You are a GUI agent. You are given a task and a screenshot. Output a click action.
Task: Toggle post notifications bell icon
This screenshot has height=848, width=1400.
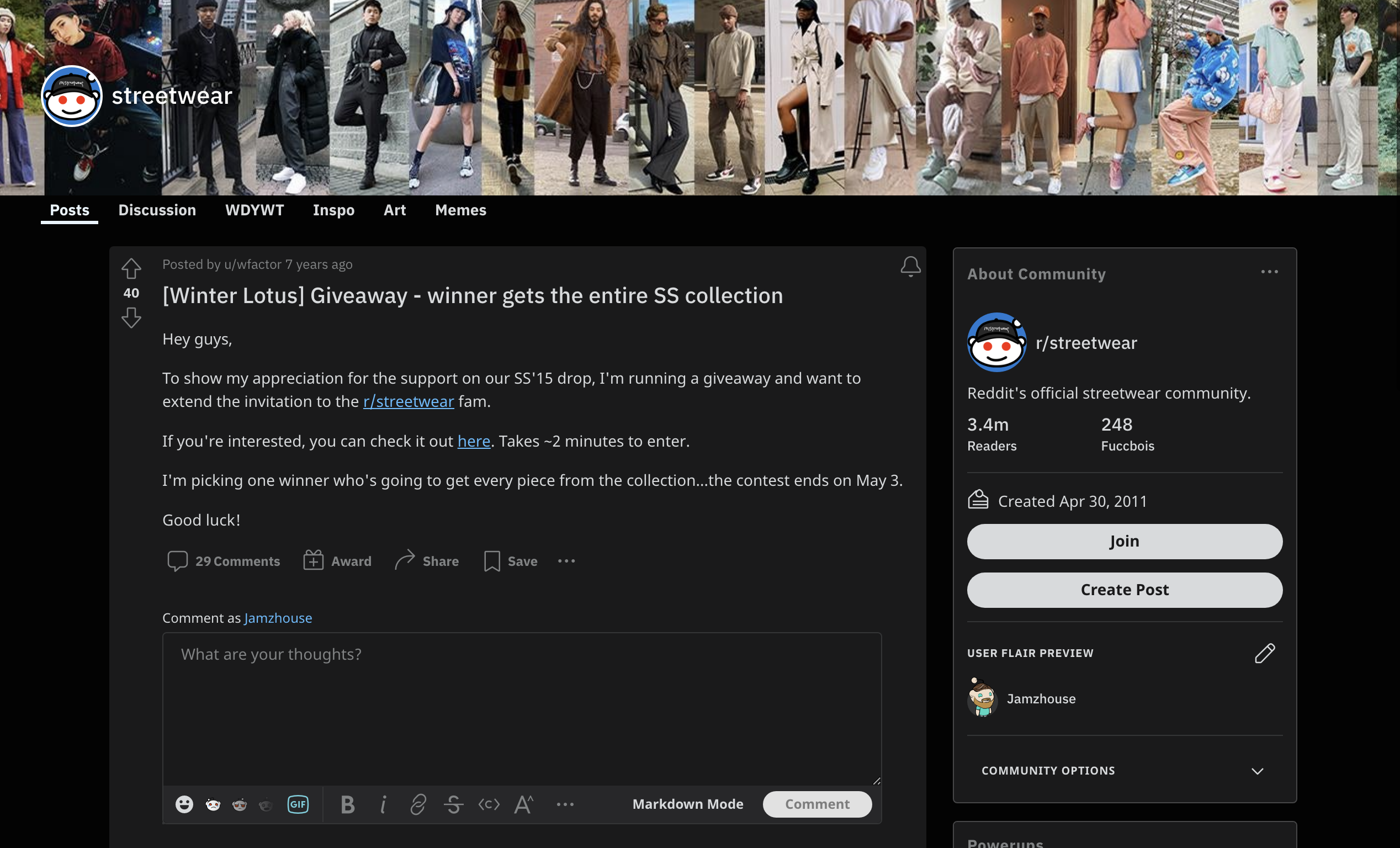point(910,267)
